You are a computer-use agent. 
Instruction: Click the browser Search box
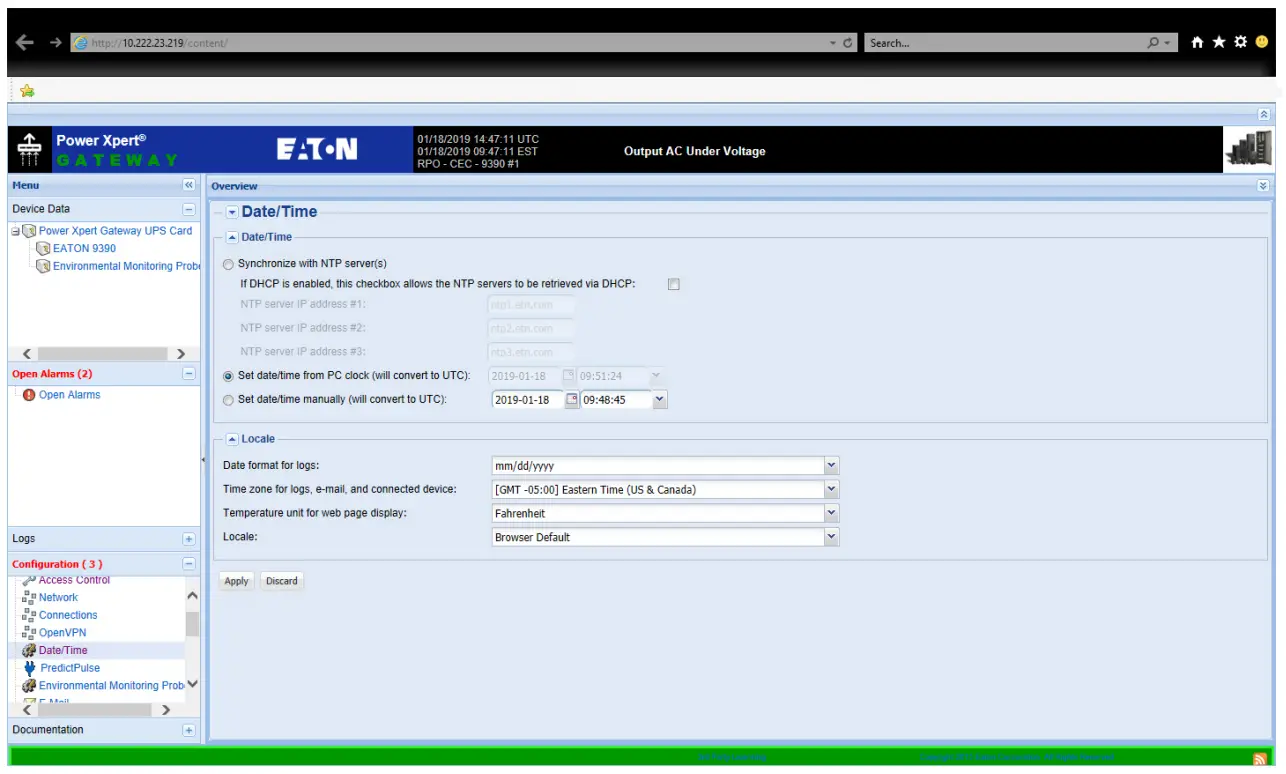[1005, 43]
